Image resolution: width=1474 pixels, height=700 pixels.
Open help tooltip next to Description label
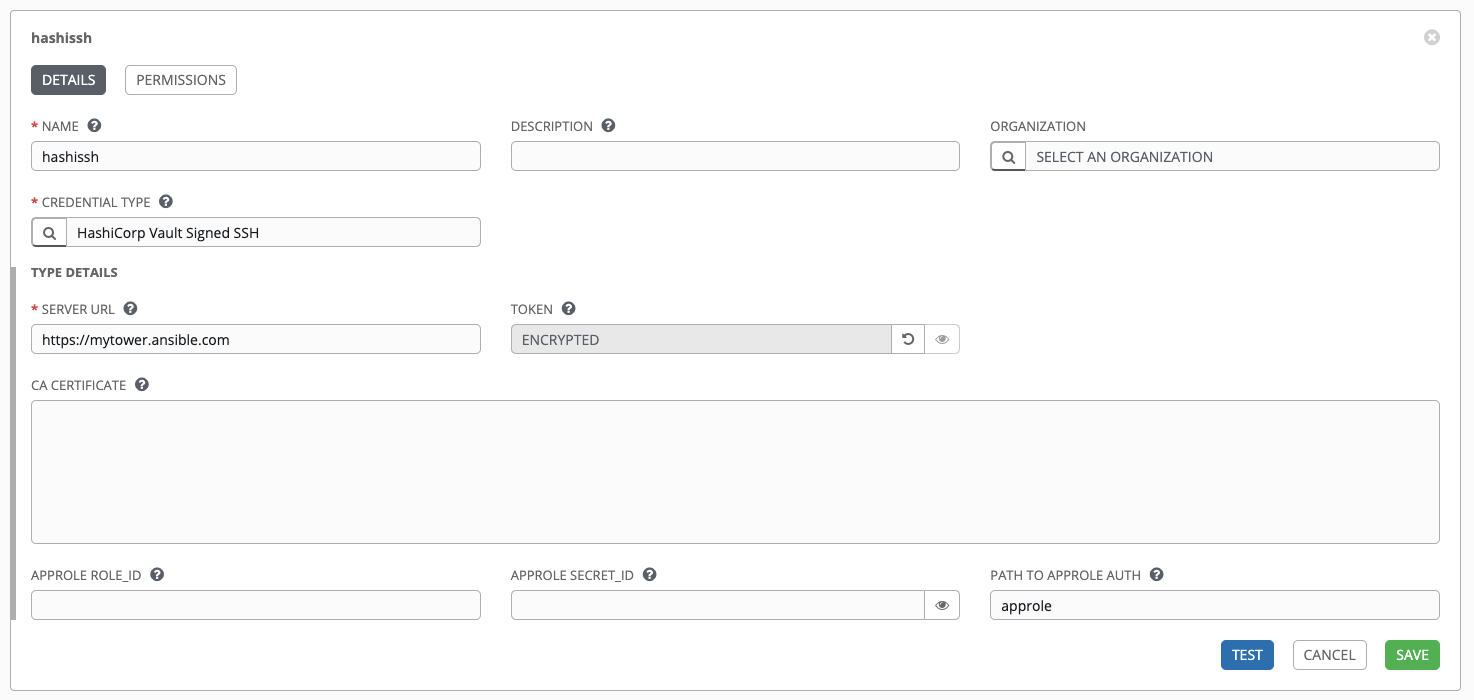coord(608,126)
